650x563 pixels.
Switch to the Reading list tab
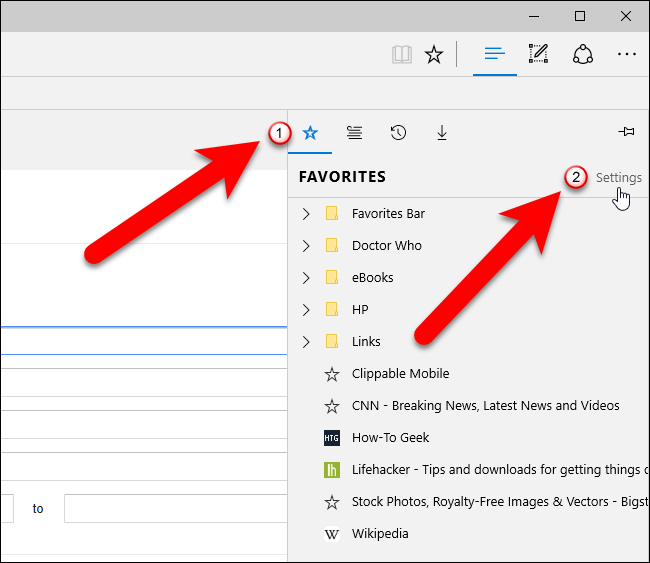[354, 132]
